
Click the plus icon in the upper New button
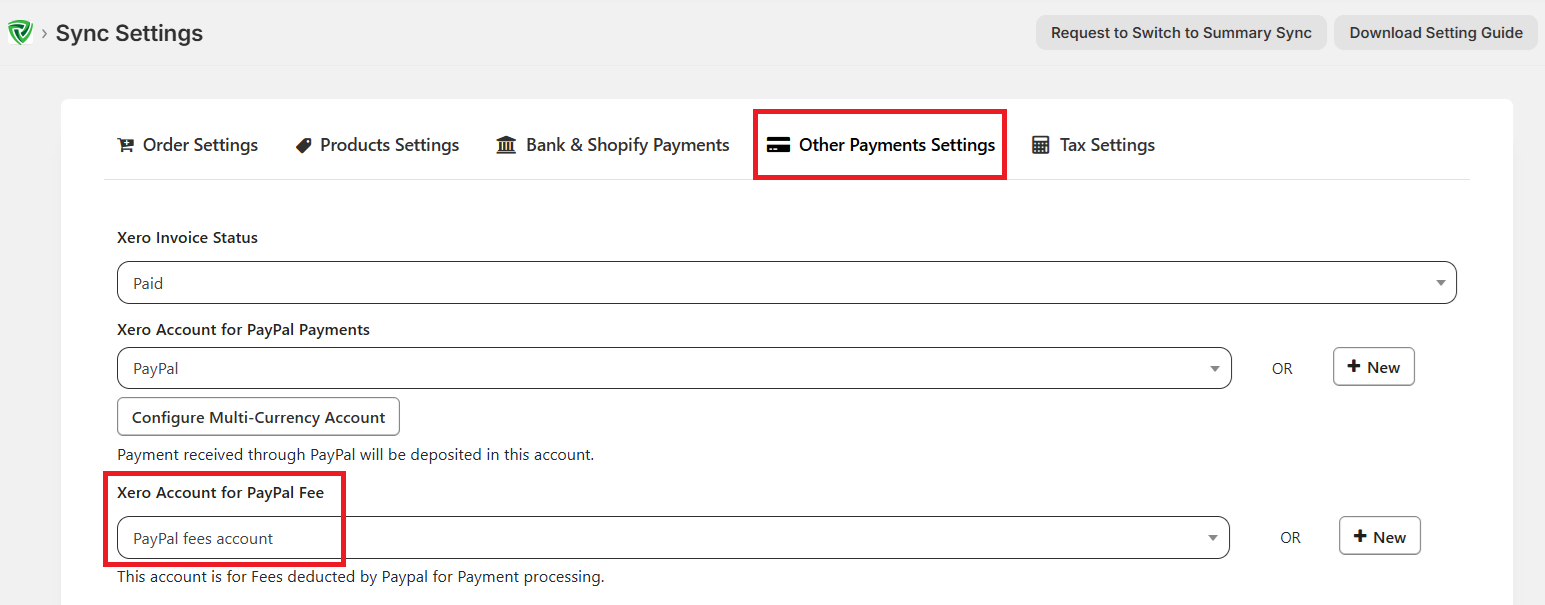(1357, 366)
